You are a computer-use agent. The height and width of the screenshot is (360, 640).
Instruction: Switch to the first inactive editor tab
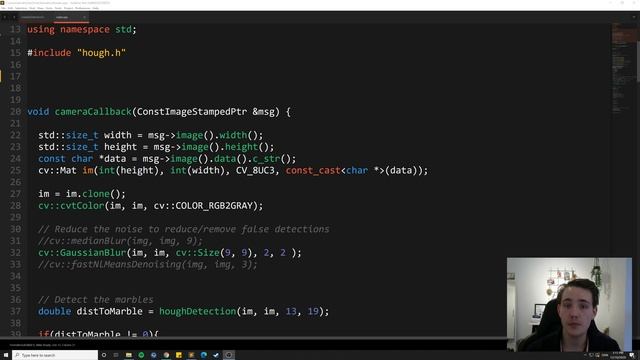33,17
